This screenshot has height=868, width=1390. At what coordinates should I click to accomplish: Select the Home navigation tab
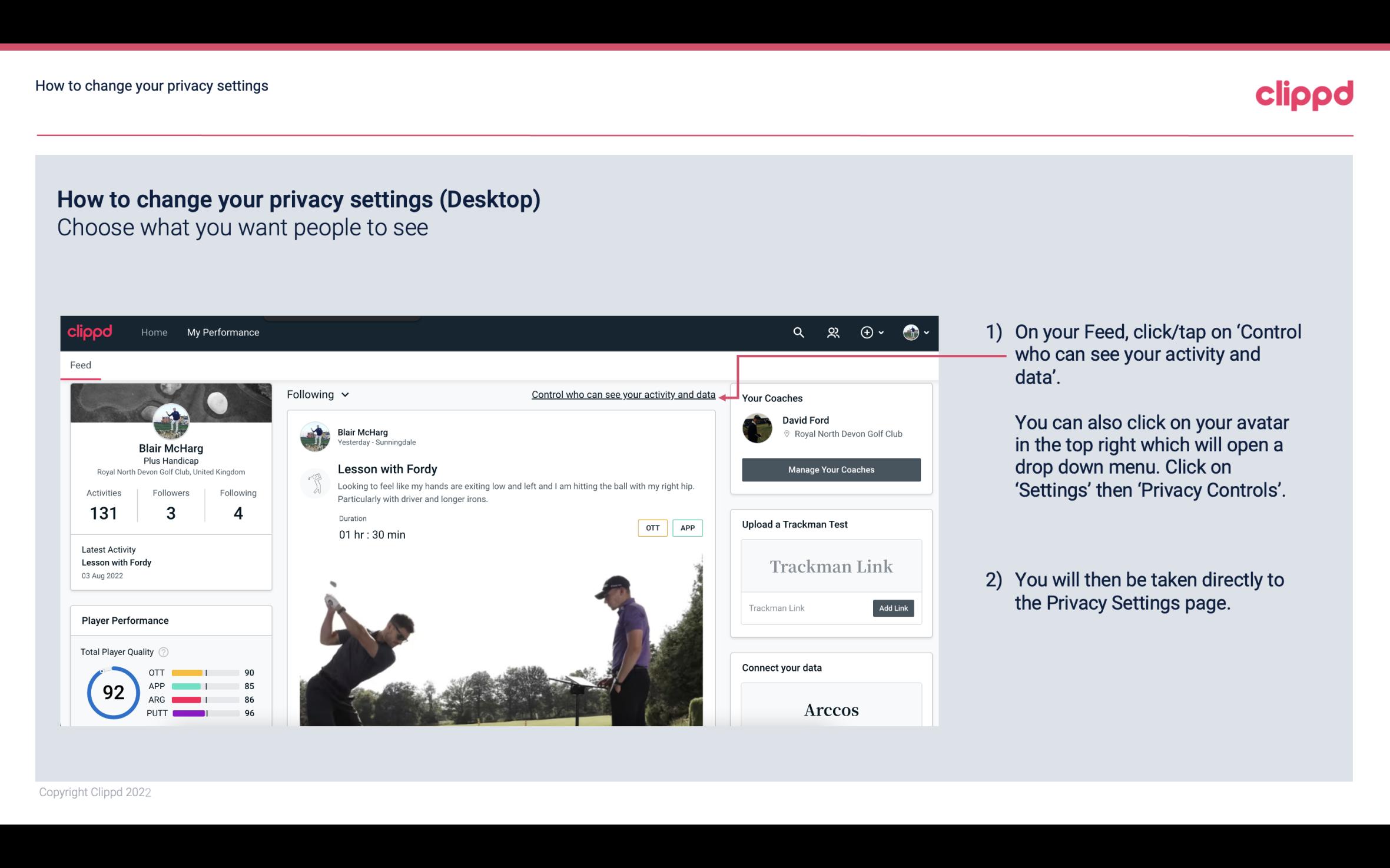[x=153, y=332]
